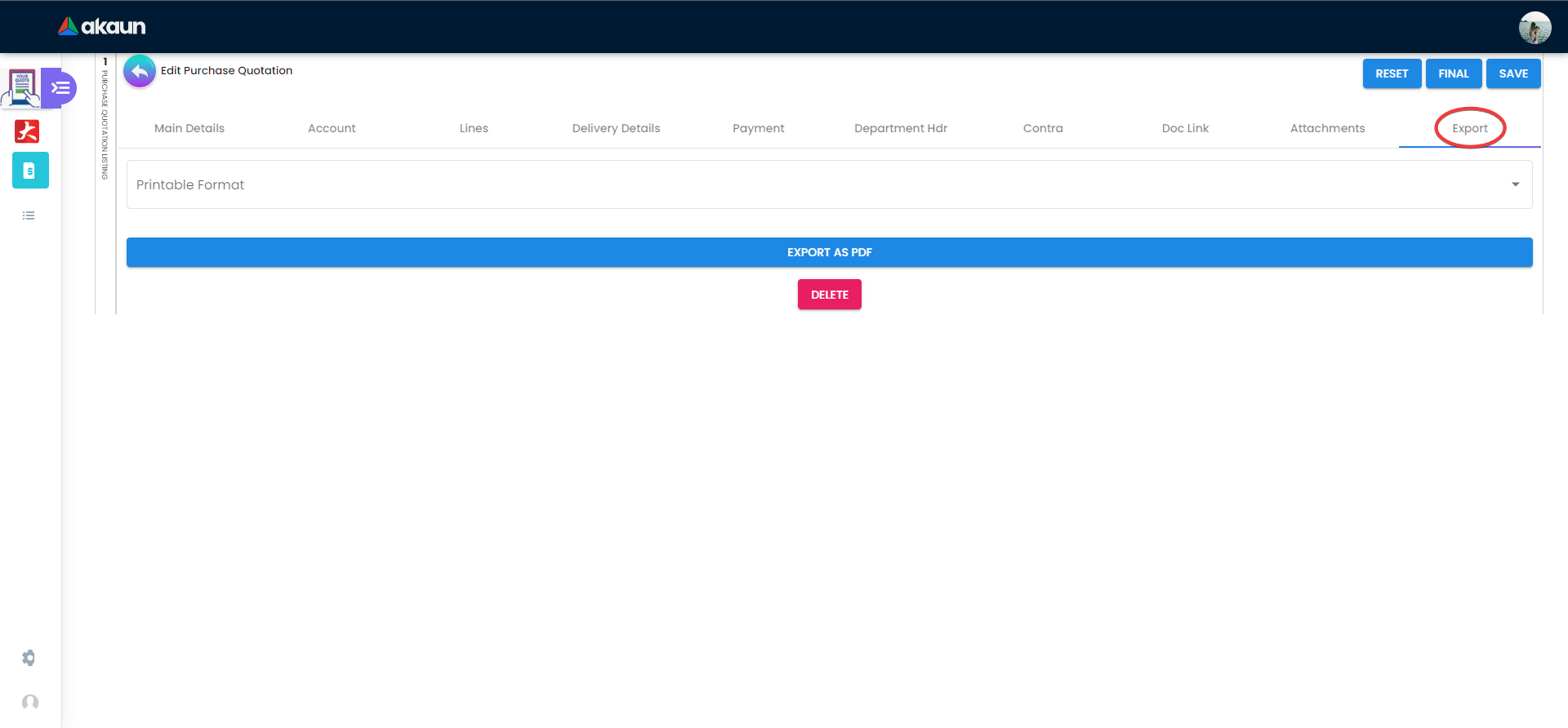Go back using the arrow icon
Screen dimensions: 1568x728
(140, 72)
